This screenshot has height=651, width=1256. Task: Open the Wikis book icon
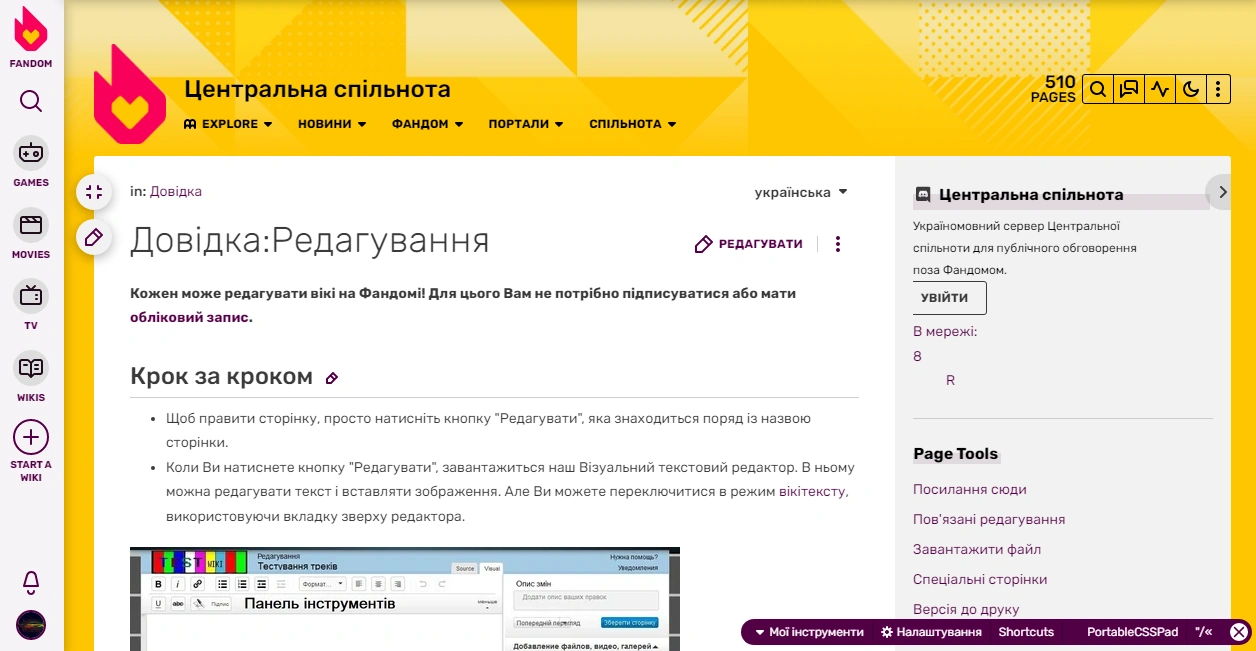pyautogui.click(x=31, y=368)
